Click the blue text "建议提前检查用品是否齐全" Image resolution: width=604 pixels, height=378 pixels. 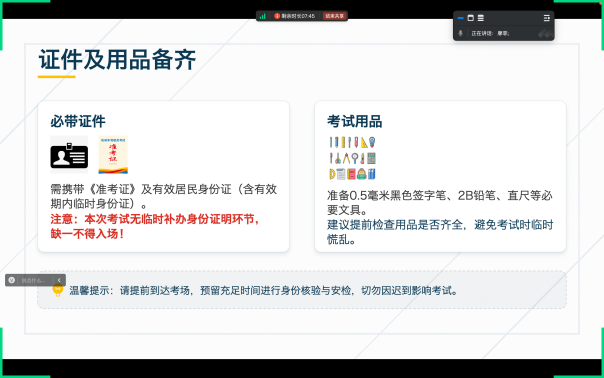[395, 225]
